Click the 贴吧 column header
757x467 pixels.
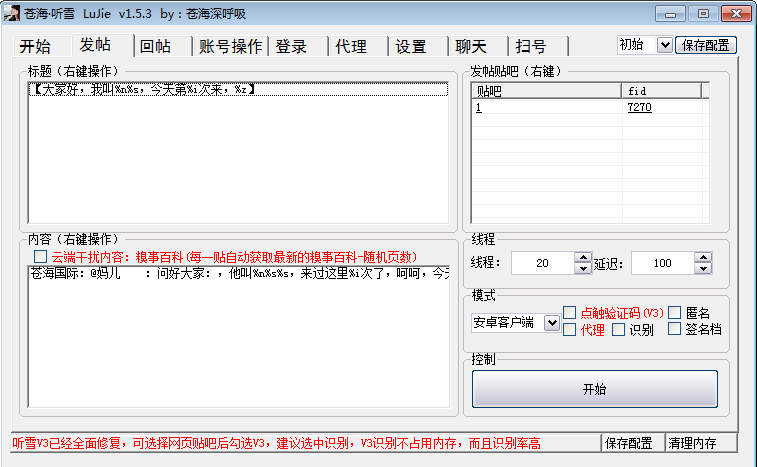point(547,91)
